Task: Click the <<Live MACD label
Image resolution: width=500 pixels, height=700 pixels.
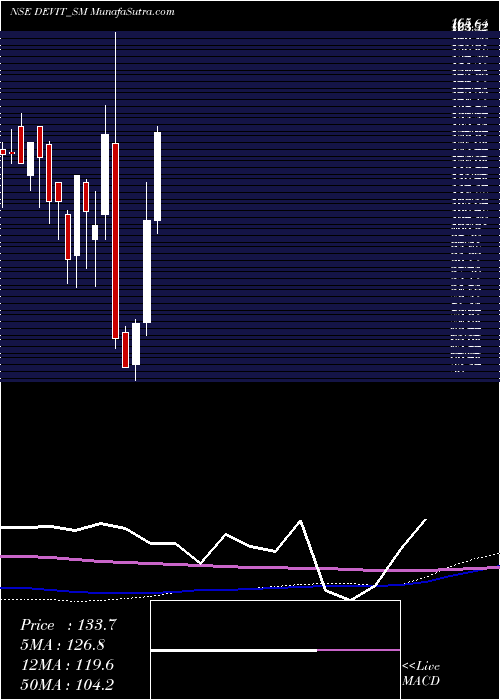Action: 421,674
